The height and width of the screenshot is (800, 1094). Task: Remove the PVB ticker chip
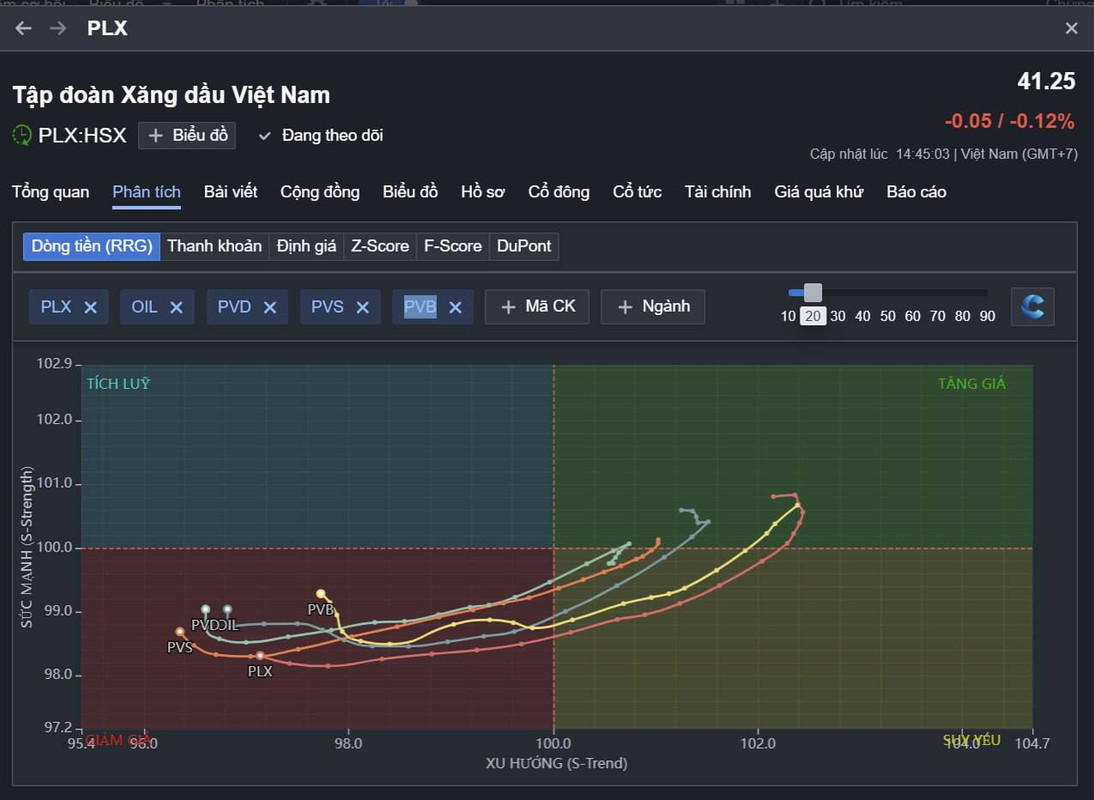click(x=456, y=308)
